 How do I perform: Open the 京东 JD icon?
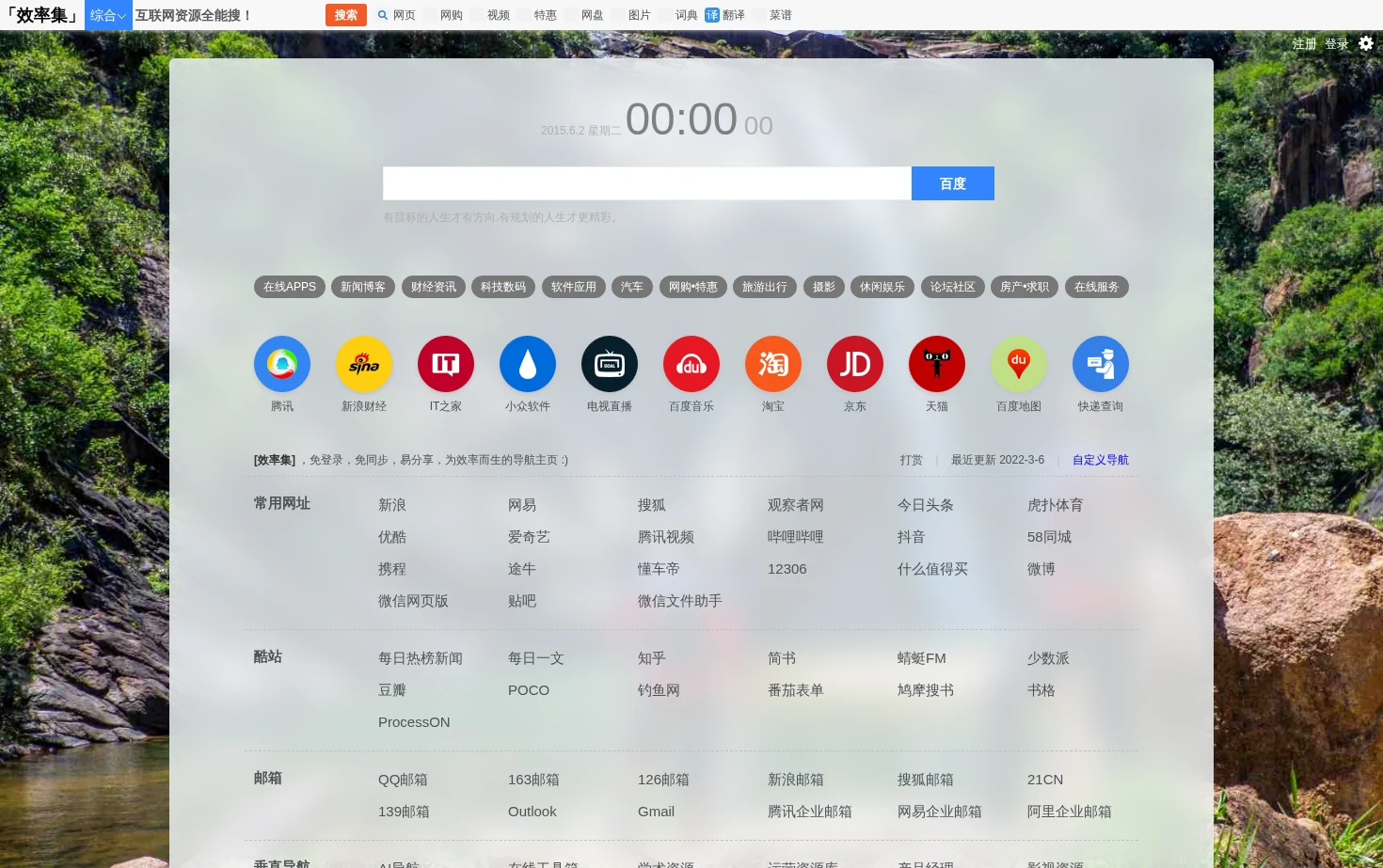pos(855,364)
